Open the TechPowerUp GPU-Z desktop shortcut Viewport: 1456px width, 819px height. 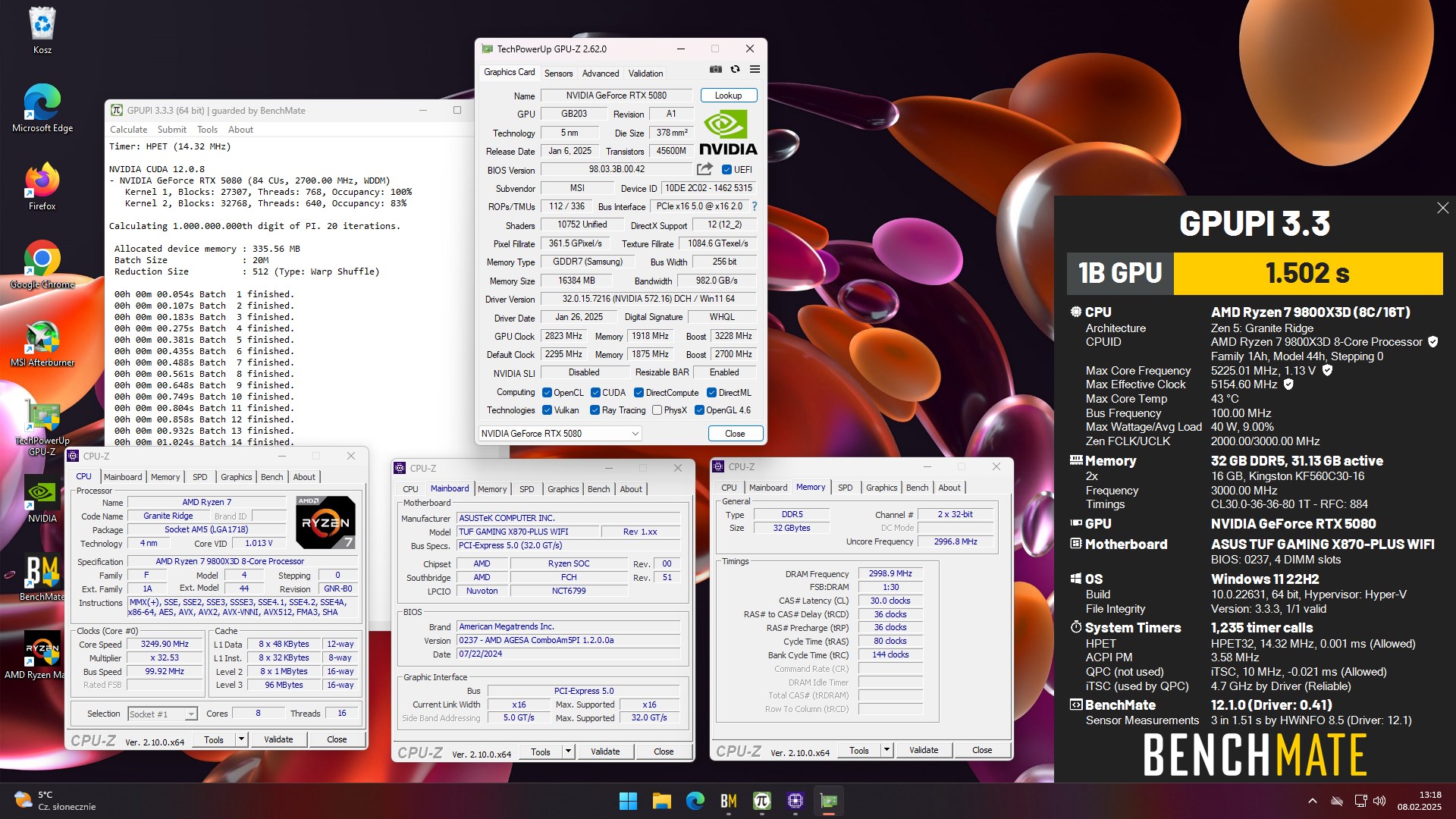[42, 427]
